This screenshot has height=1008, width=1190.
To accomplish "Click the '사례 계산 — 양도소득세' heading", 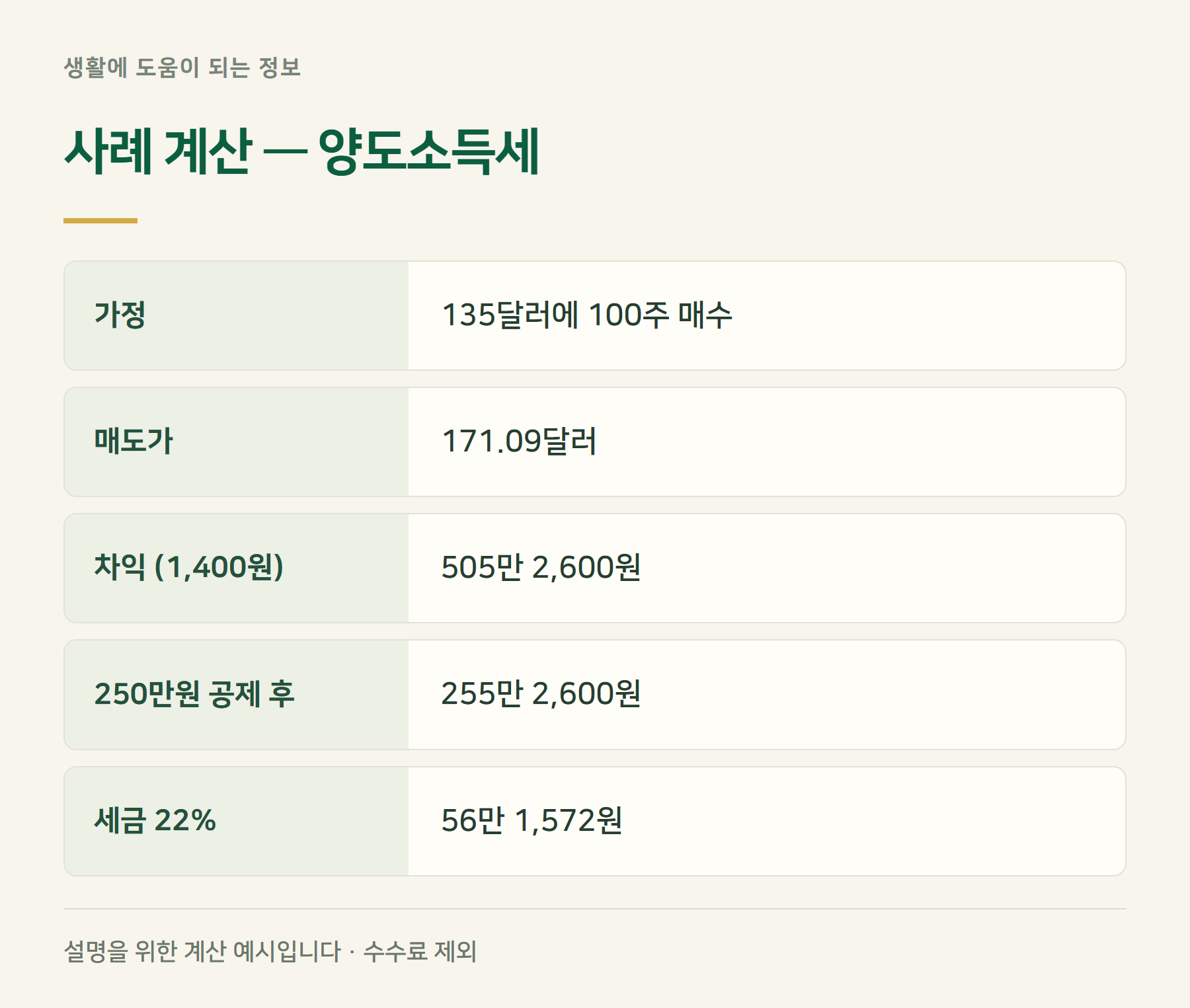I will pos(302,152).
